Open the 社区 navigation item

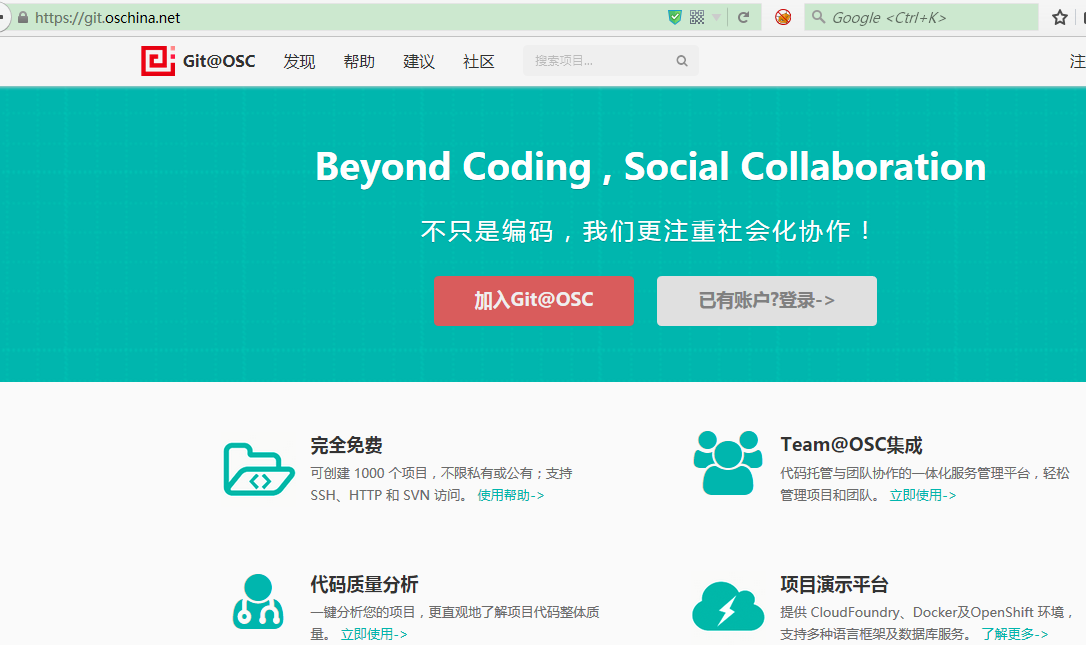479,62
